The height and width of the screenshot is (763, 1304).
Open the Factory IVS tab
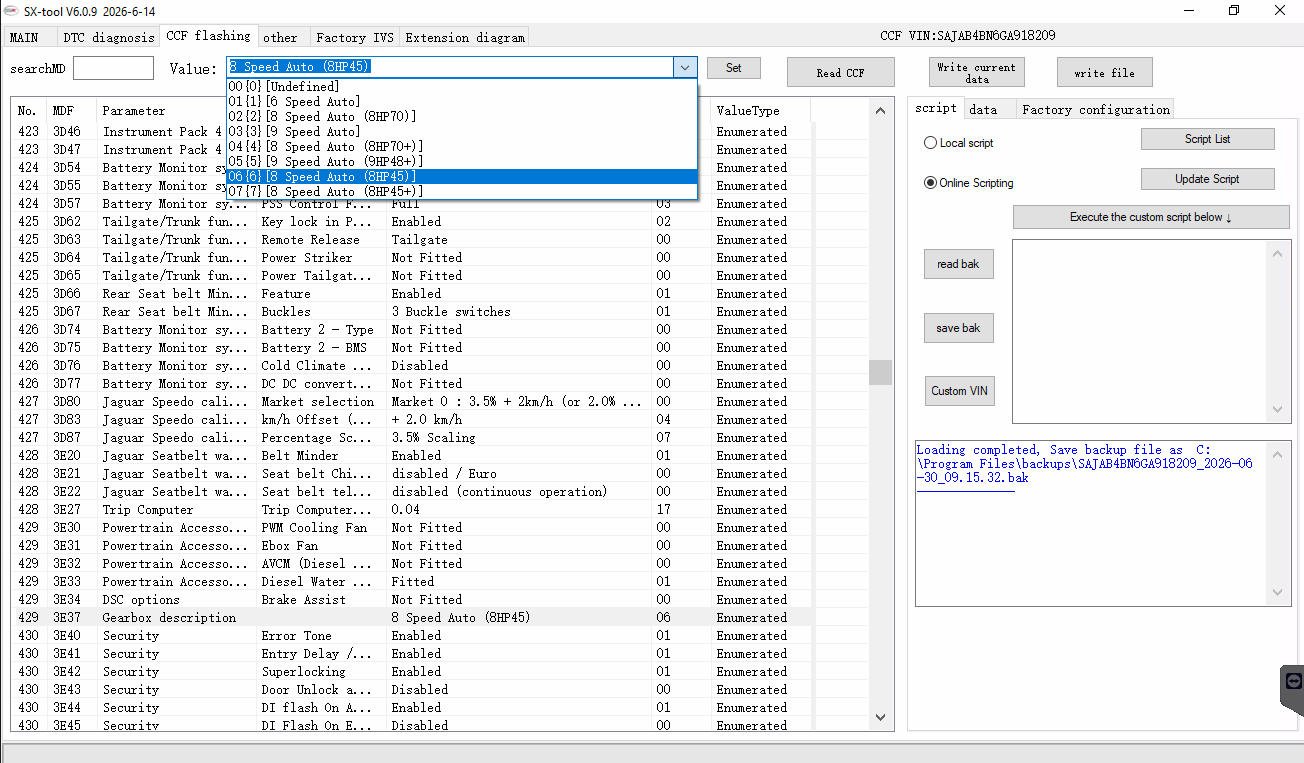click(355, 38)
